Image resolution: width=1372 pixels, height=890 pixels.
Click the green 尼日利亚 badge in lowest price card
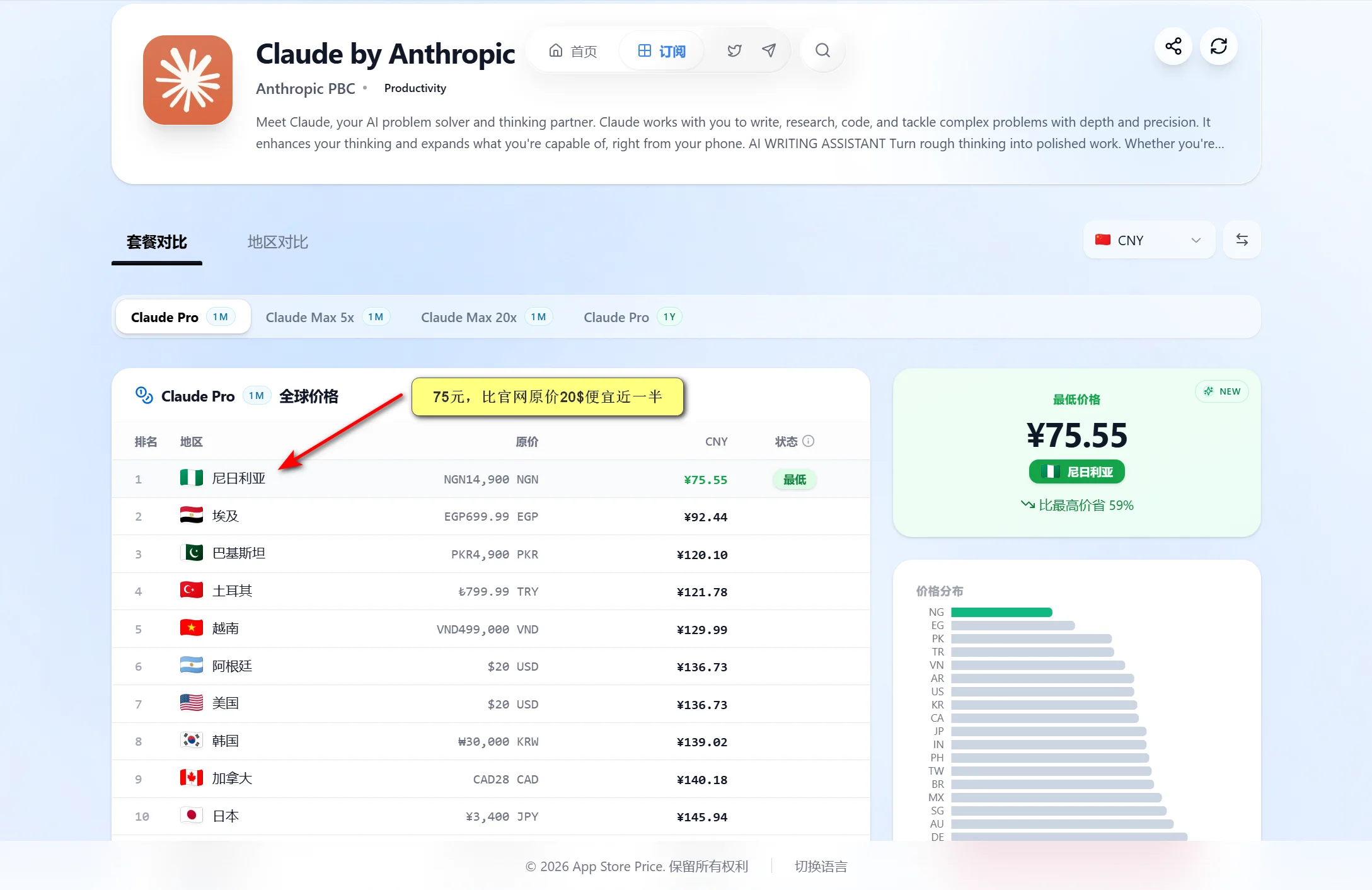pyautogui.click(x=1076, y=471)
